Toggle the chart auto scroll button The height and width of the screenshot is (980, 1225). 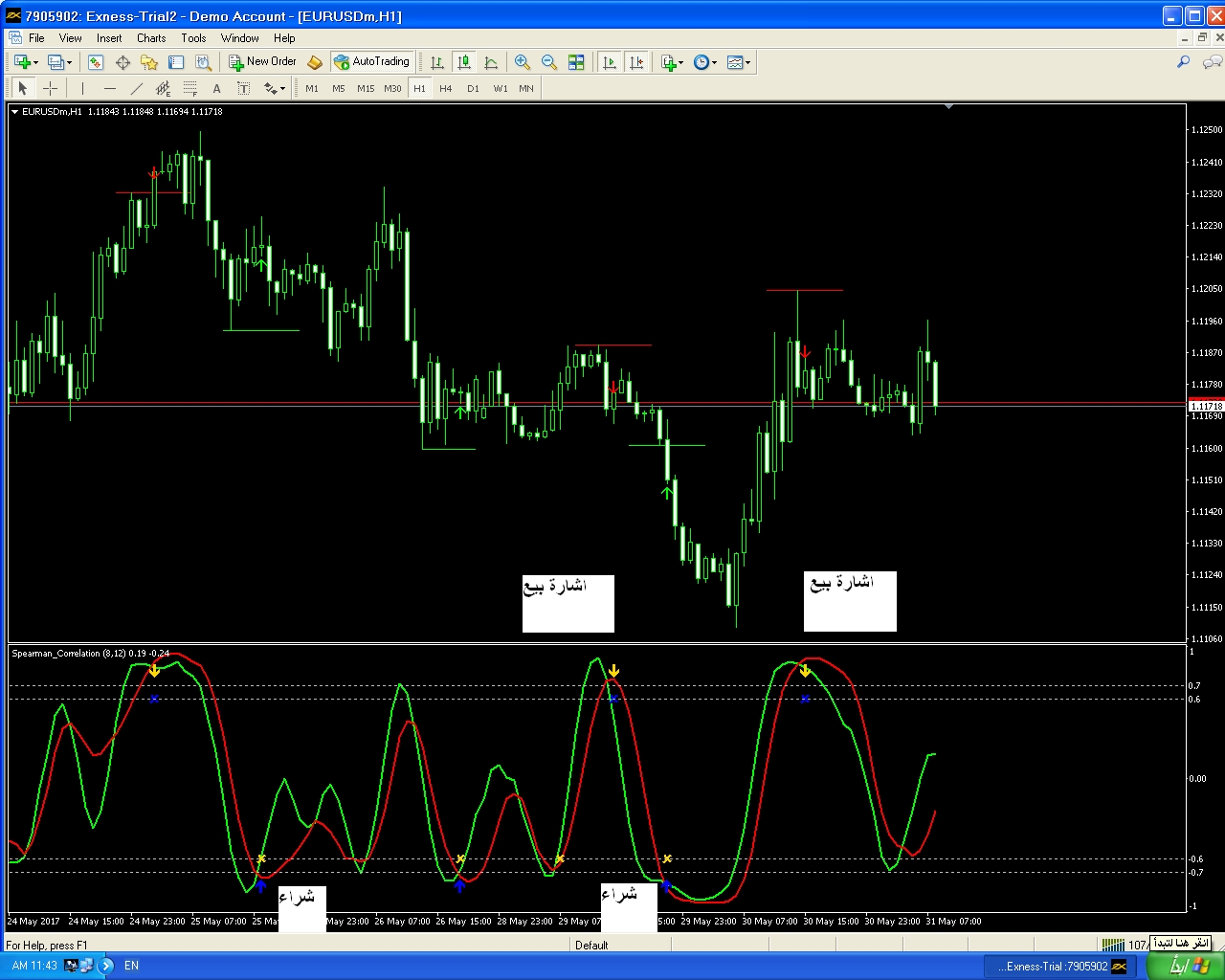click(609, 62)
